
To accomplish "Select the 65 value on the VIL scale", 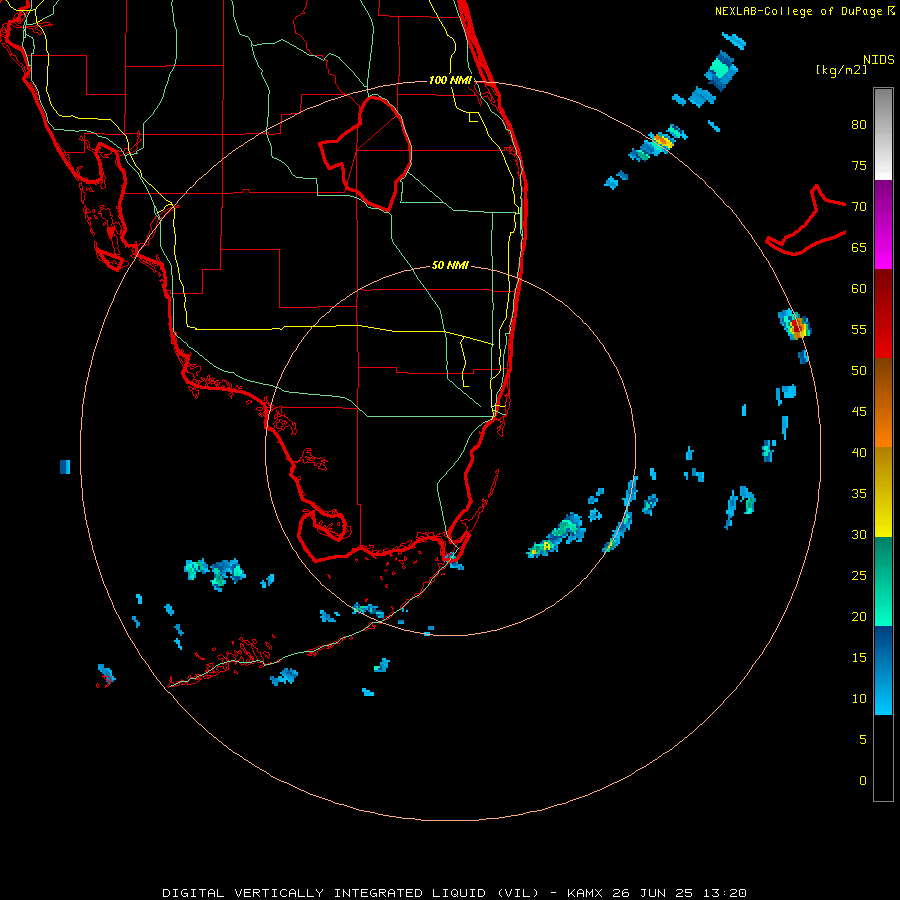I will point(859,247).
